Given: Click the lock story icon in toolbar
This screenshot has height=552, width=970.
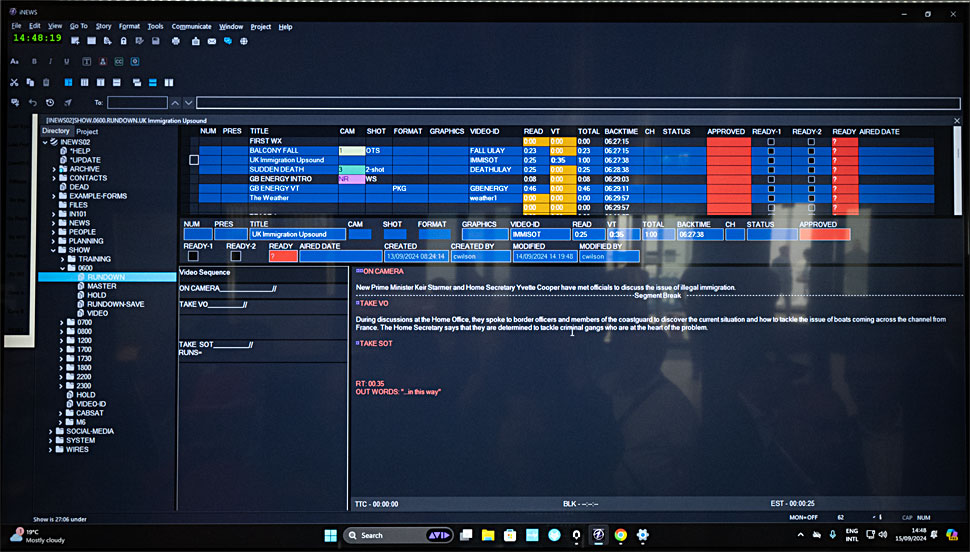Looking at the screenshot, I should click(x=123, y=41).
